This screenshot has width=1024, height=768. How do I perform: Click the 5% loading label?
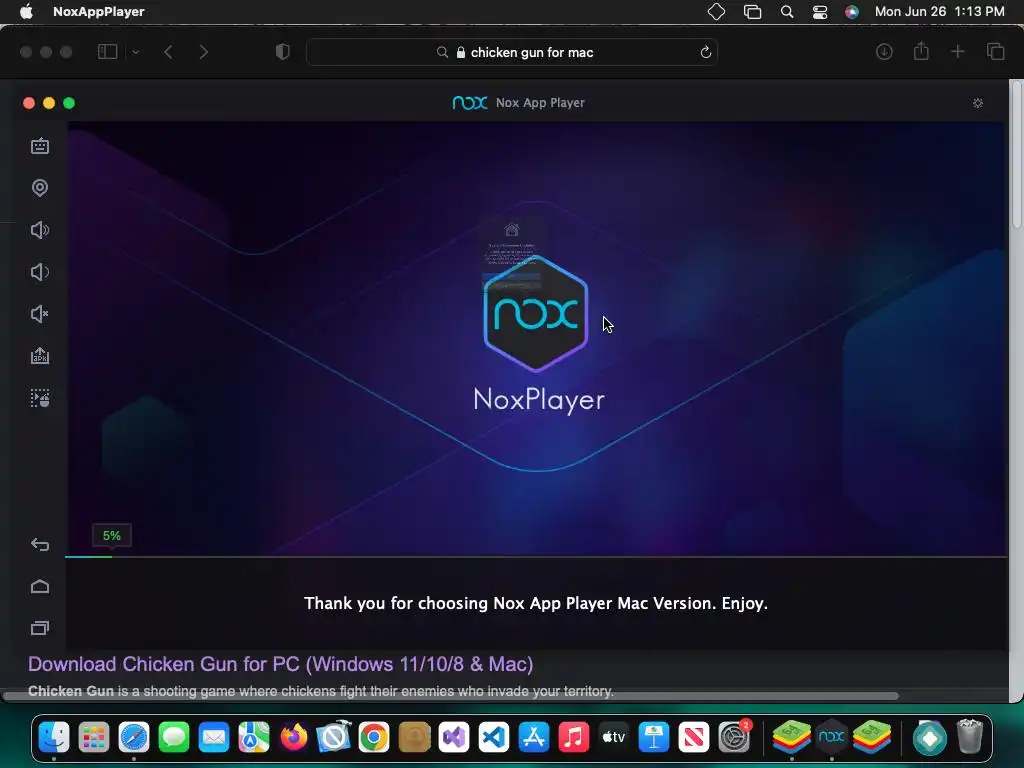pos(112,536)
